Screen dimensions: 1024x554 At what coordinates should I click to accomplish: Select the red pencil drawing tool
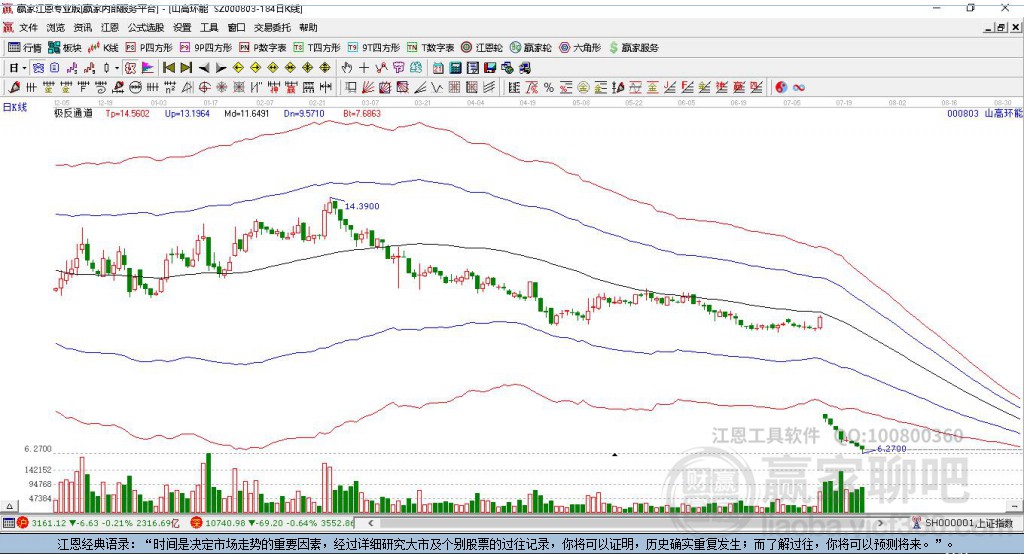14,87
